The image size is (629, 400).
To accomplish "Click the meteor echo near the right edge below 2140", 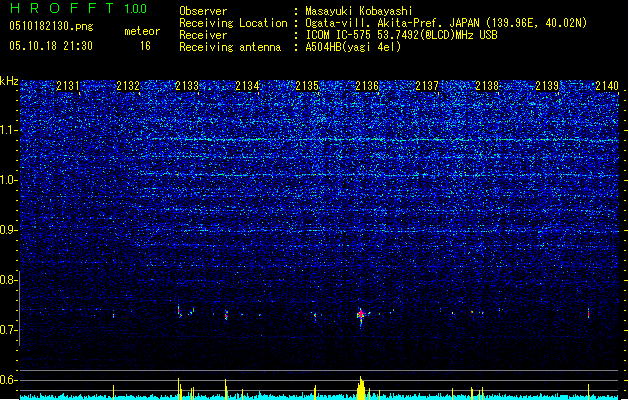I will click(x=588, y=314).
